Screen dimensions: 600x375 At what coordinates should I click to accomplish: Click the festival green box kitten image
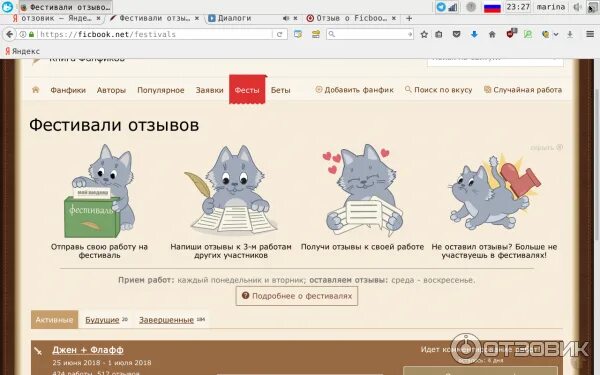[x=99, y=191]
